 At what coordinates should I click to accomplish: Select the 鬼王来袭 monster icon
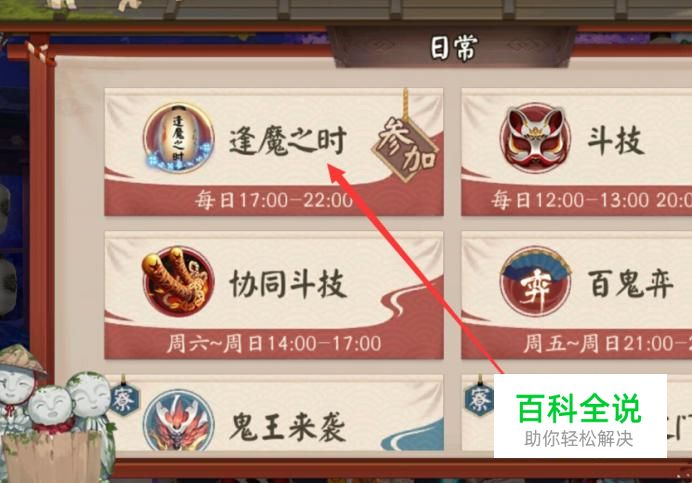179,420
